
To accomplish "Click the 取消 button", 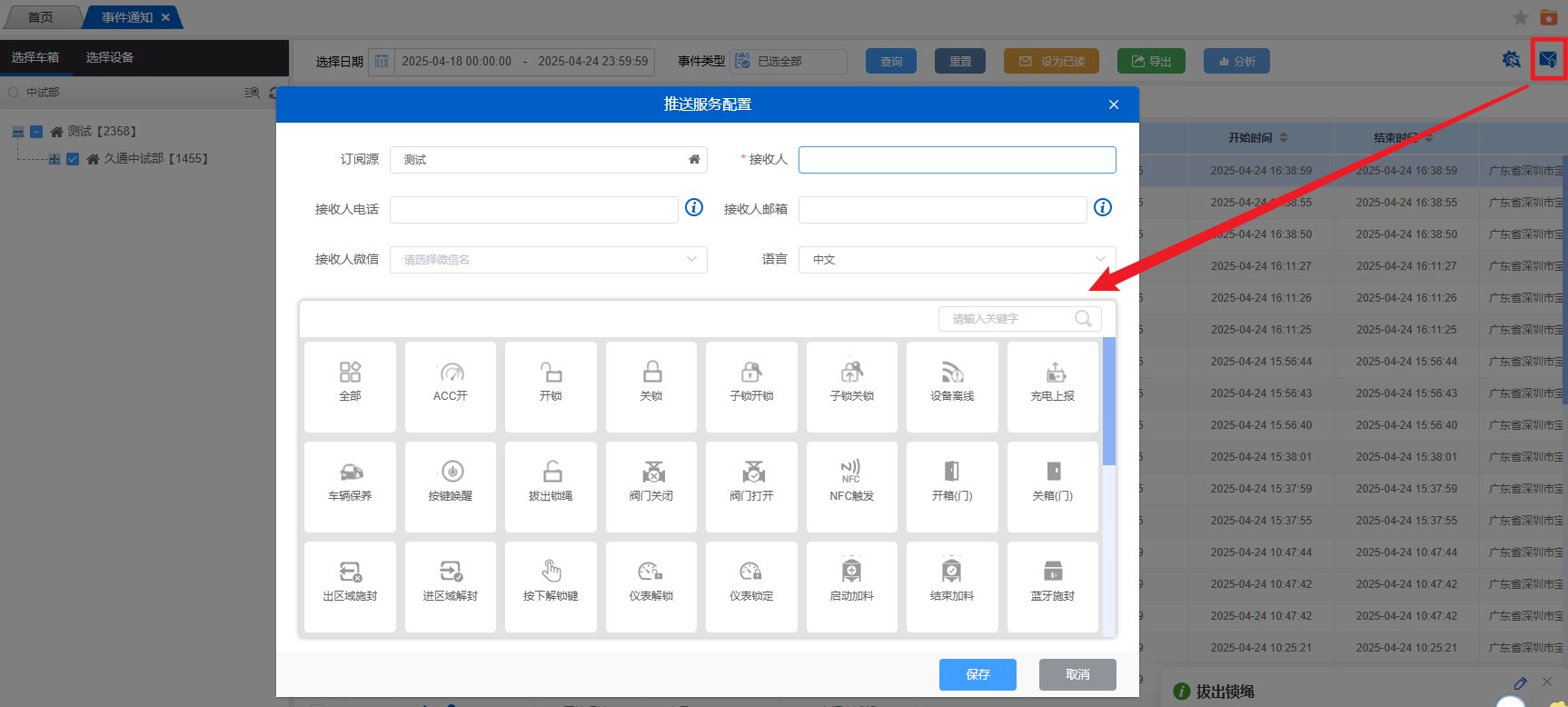I will 1077,674.
